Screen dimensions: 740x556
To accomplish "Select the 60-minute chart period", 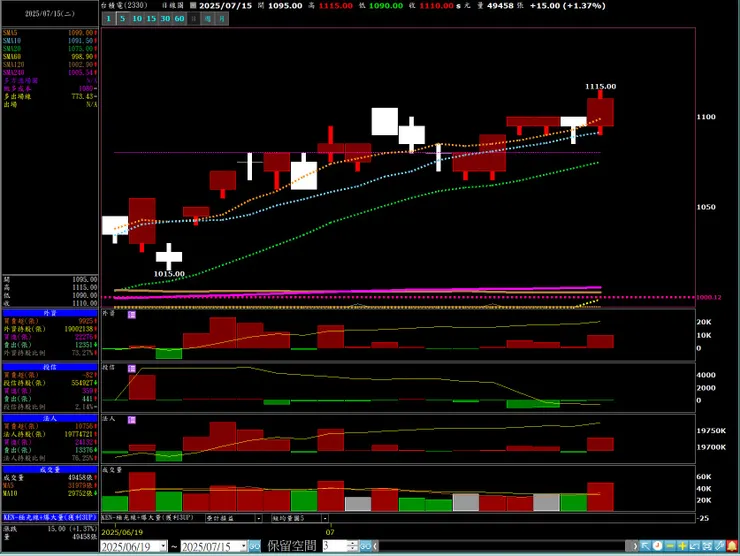I will click(179, 18).
